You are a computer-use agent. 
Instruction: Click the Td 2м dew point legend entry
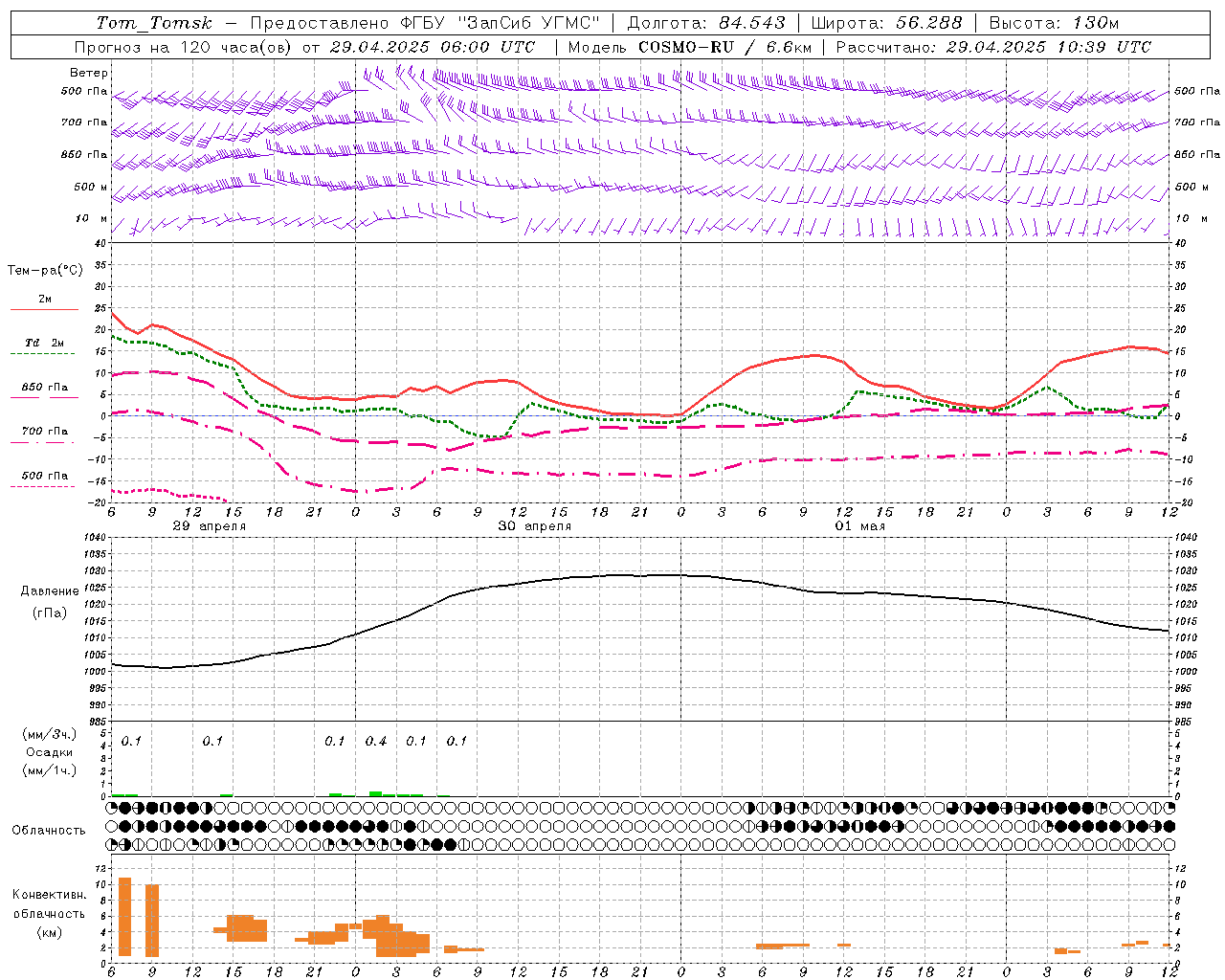[45, 343]
